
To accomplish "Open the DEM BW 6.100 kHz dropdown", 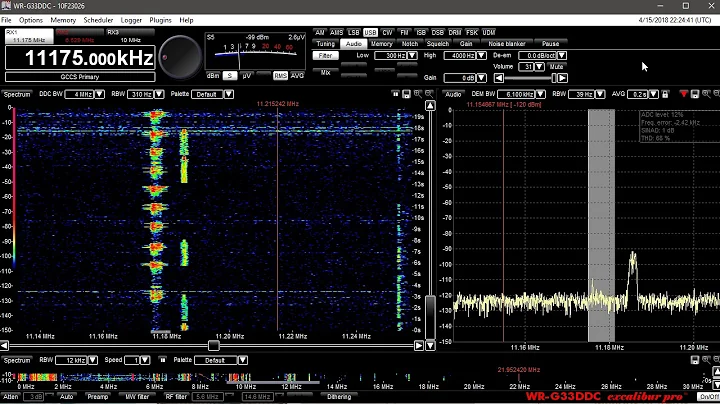I will pyautogui.click(x=540, y=94).
